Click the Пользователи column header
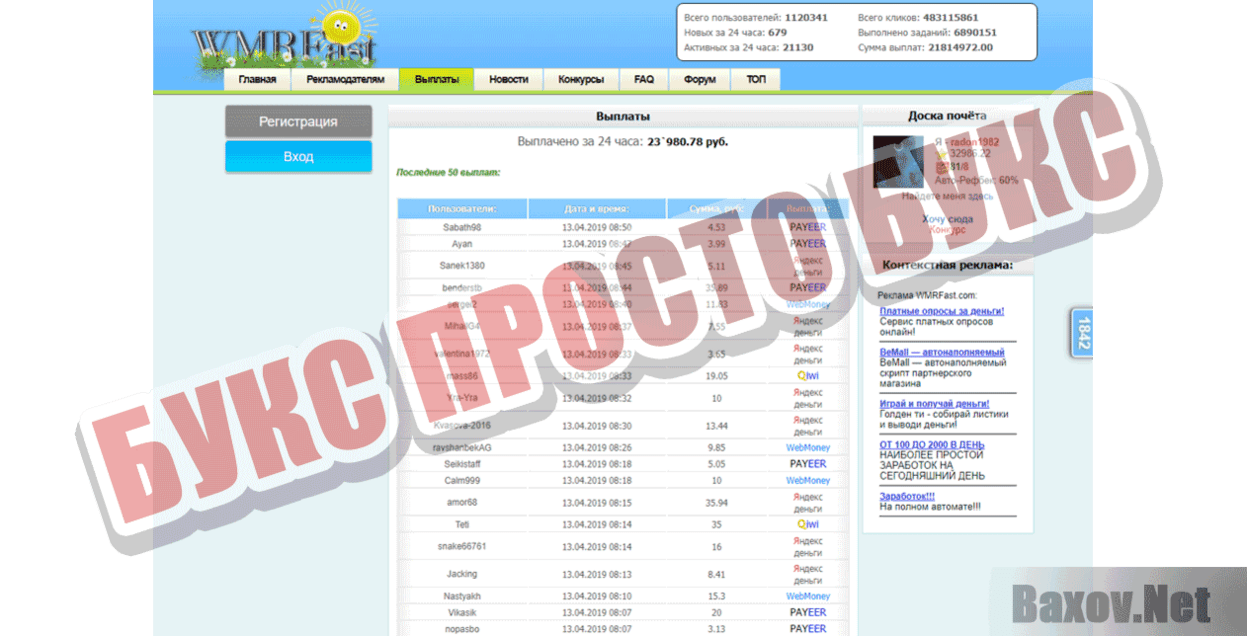 click(x=461, y=208)
